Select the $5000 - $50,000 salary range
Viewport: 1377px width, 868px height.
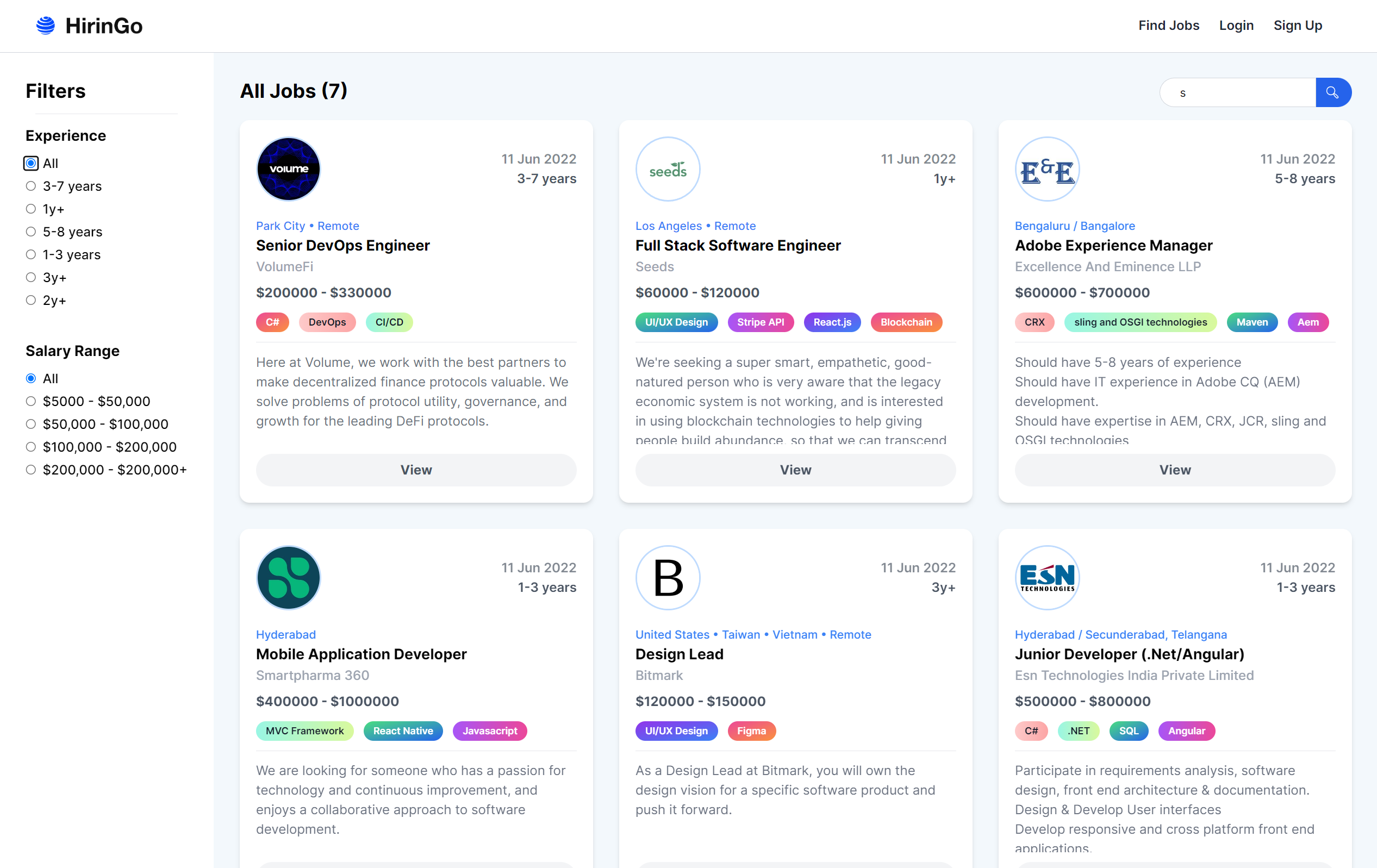click(x=30, y=401)
